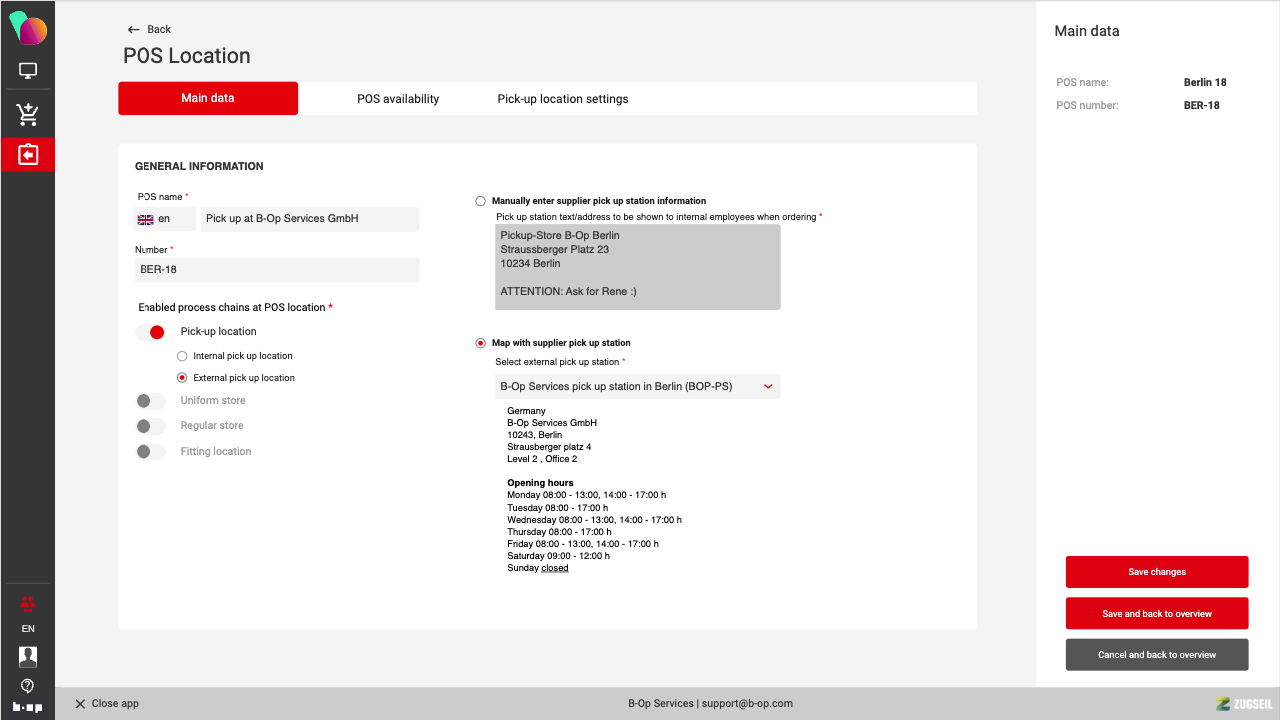The width and height of the screenshot is (1280, 720).
Task: Open the help question mark icon
Action: (28, 685)
